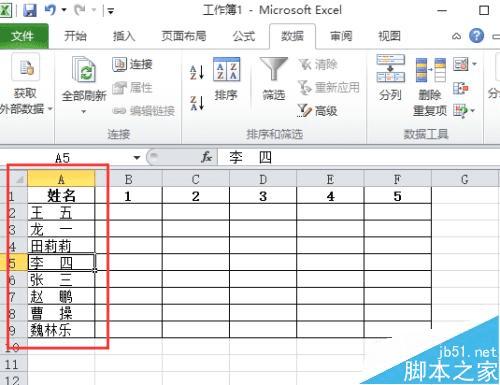Expand the 全部刷新 dropdown arrow
The image size is (500, 385).
[84, 111]
